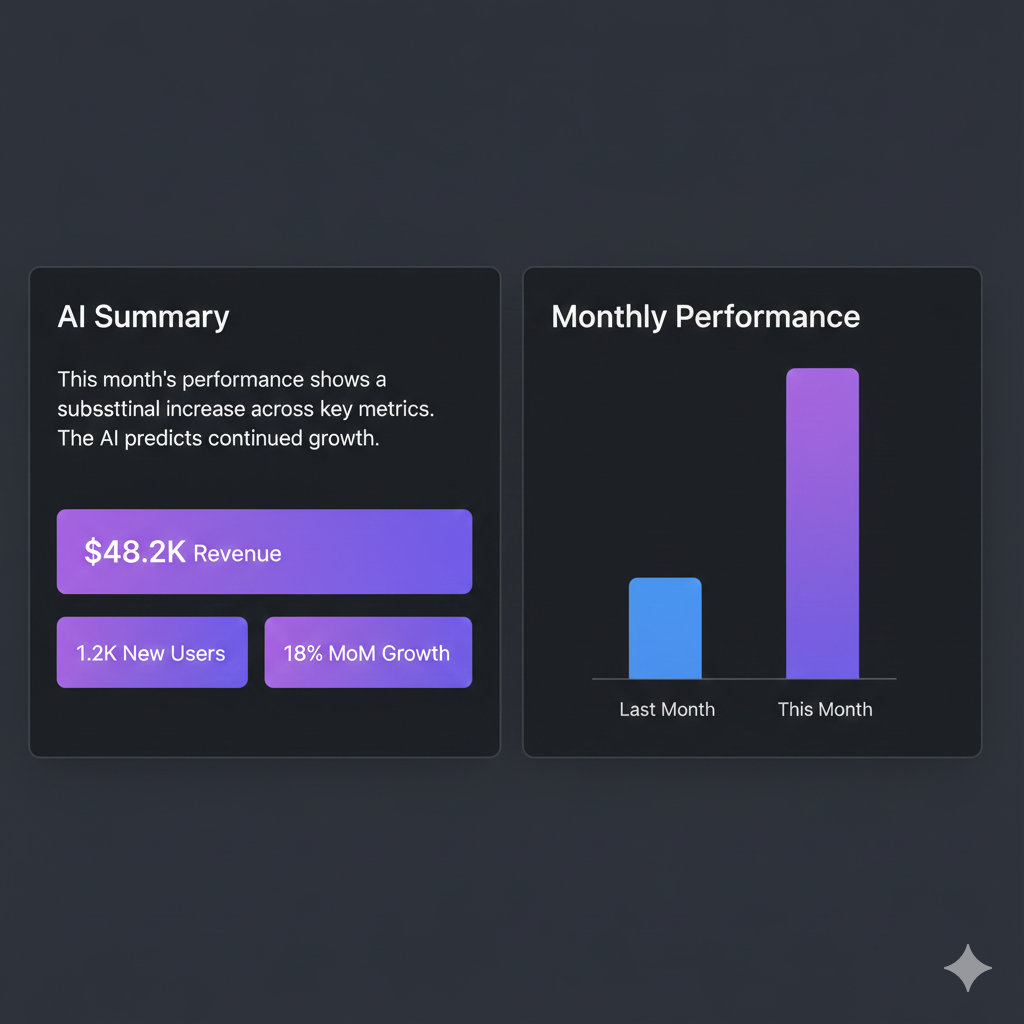Click the 18% MoM Growth badge
Image resolution: width=1024 pixels, height=1024 pixels.
click(x=367, y=652)
